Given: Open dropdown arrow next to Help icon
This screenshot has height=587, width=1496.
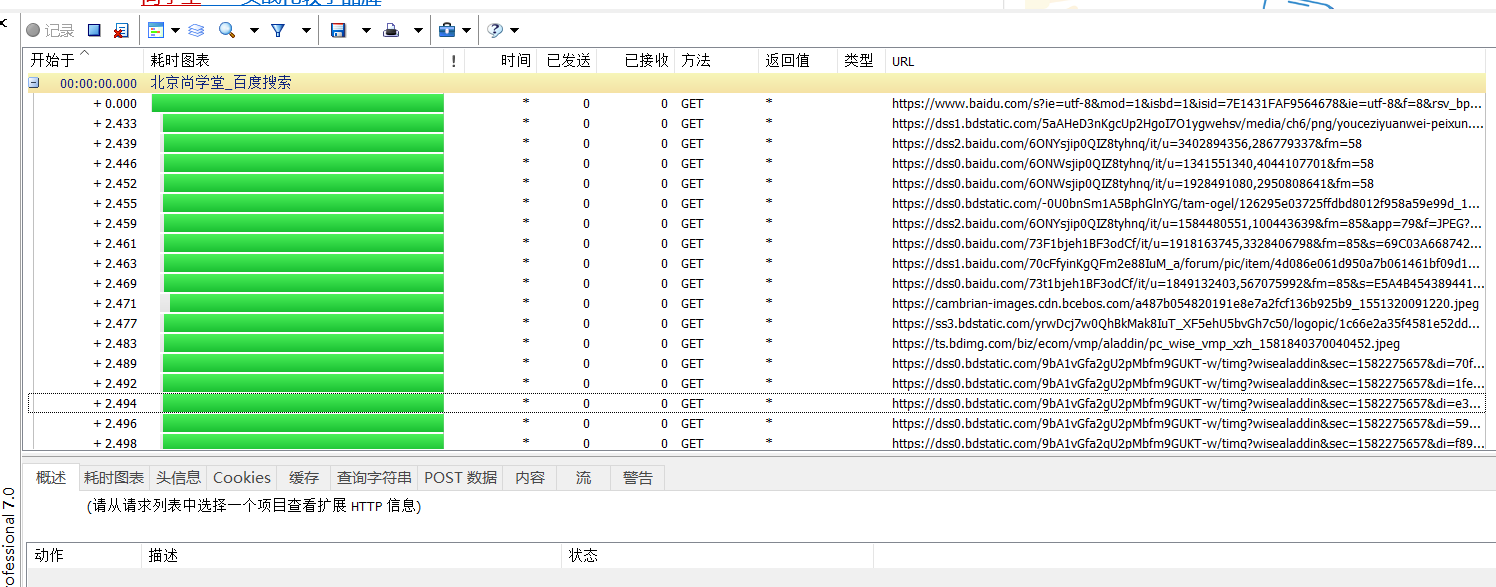Looking at the screenshot, I should click(514, 31).
